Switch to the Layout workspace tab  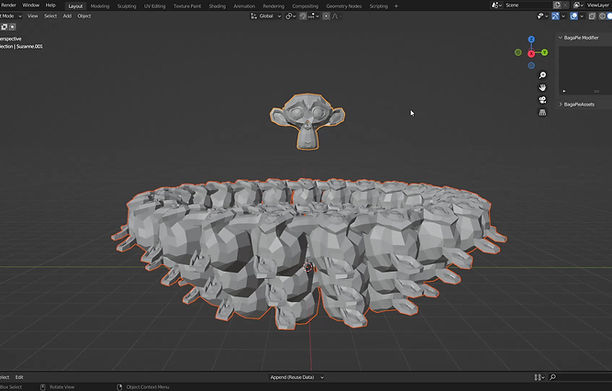point(75,6)
